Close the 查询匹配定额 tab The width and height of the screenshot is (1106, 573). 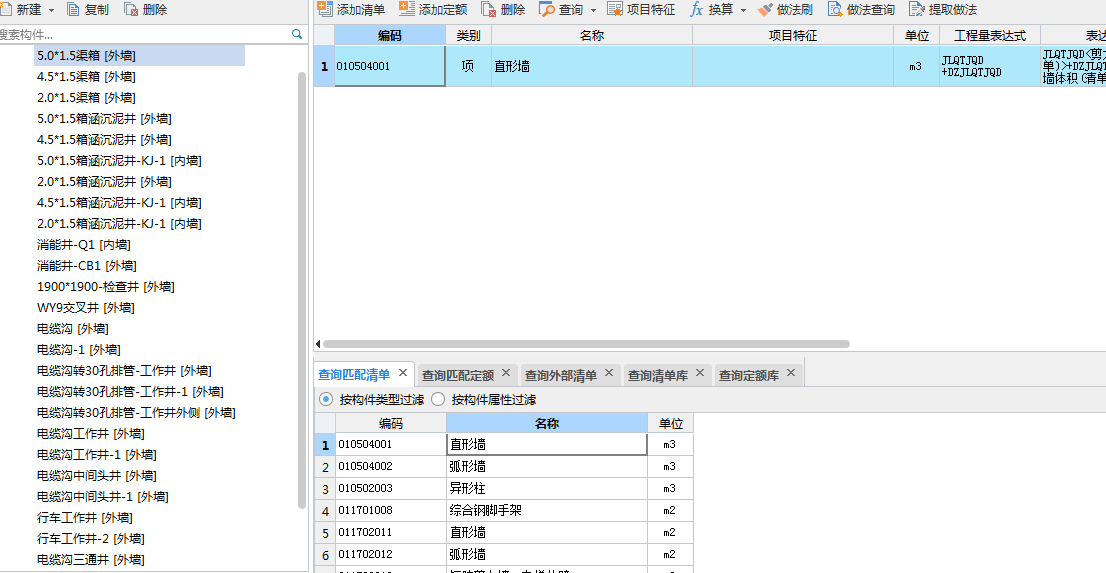[506, 373]
